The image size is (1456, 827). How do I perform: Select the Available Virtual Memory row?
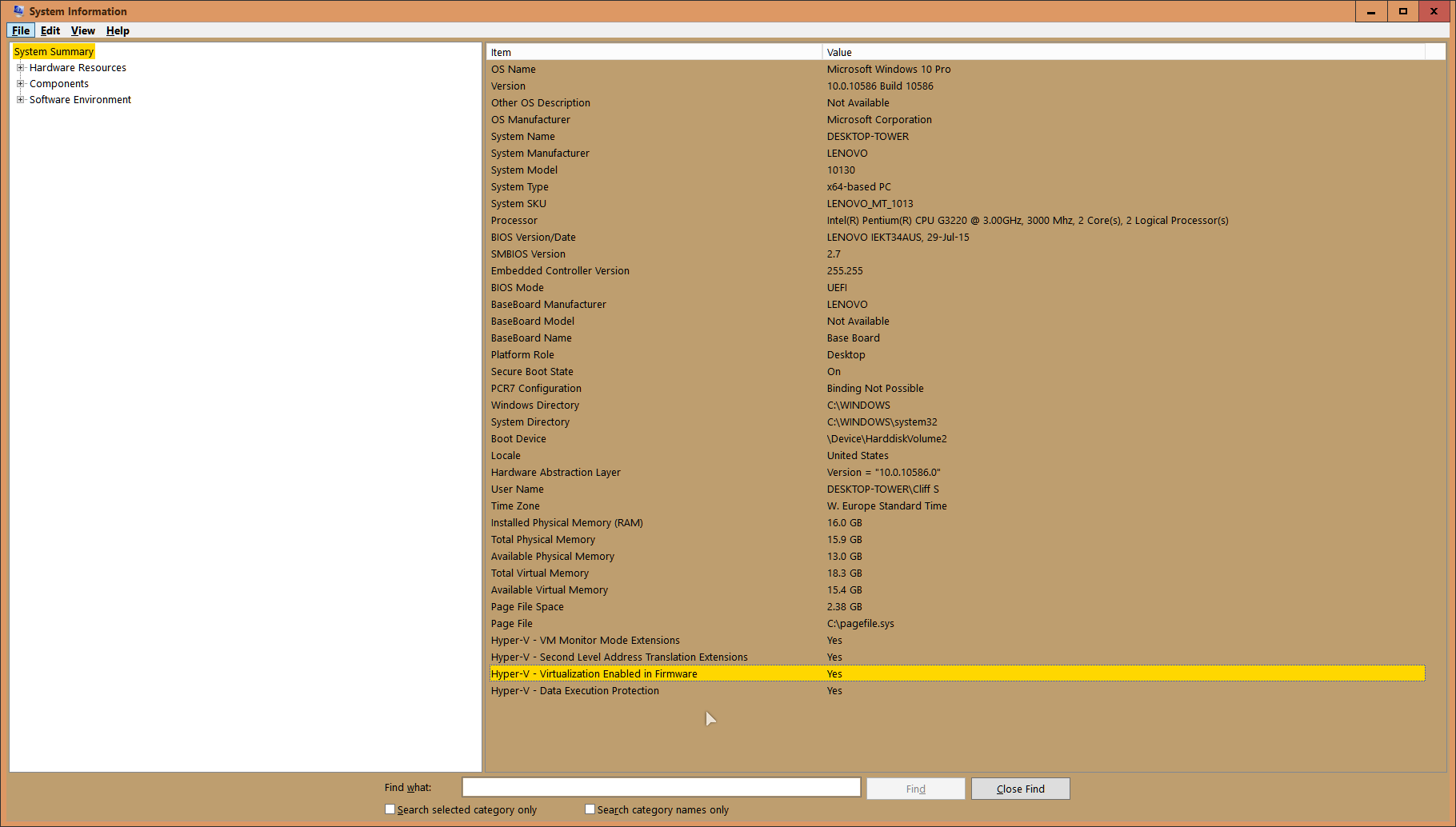[x=957, y=589]
